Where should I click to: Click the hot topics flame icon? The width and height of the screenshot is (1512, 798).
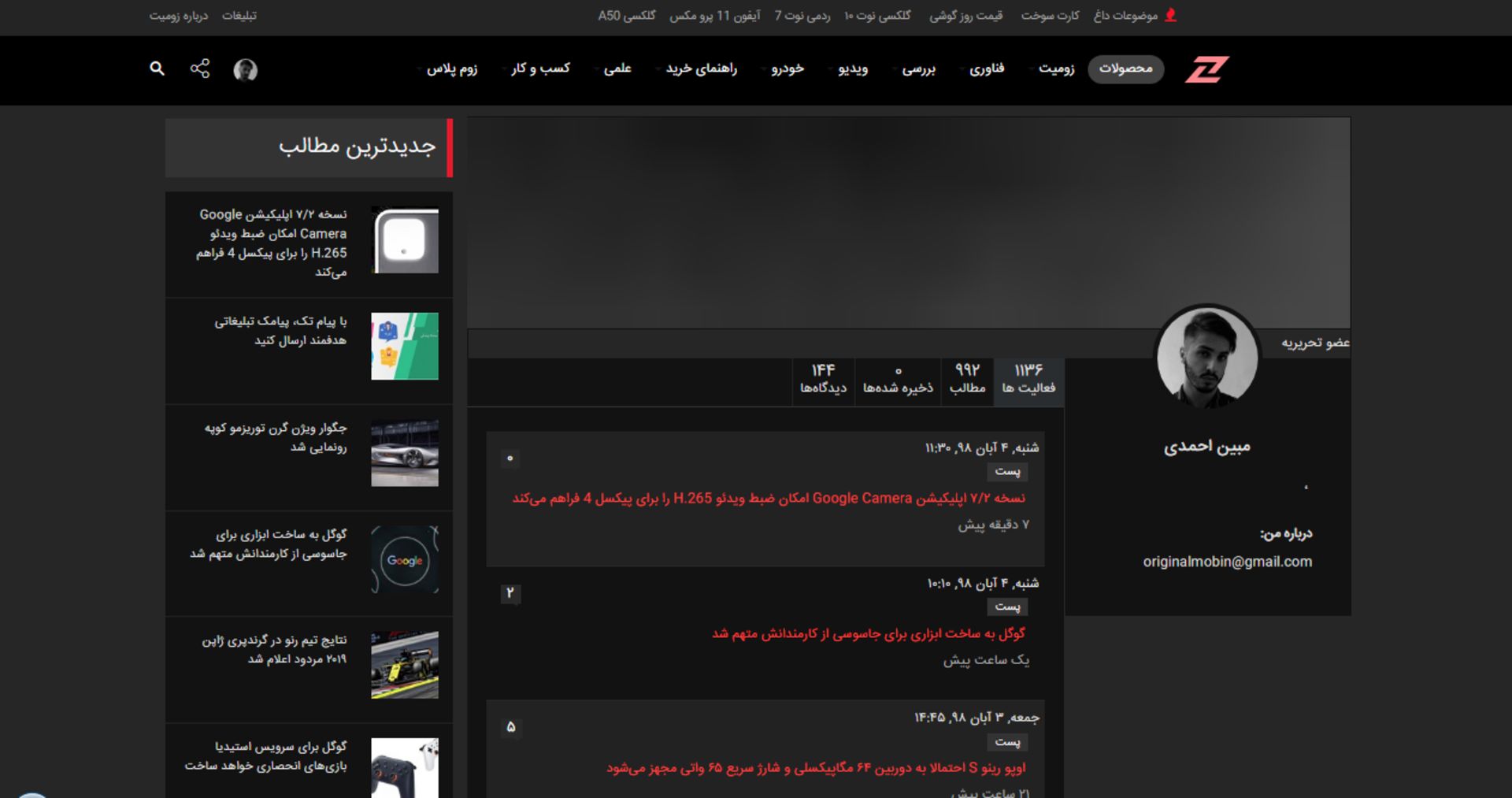tap(1171, 15)
